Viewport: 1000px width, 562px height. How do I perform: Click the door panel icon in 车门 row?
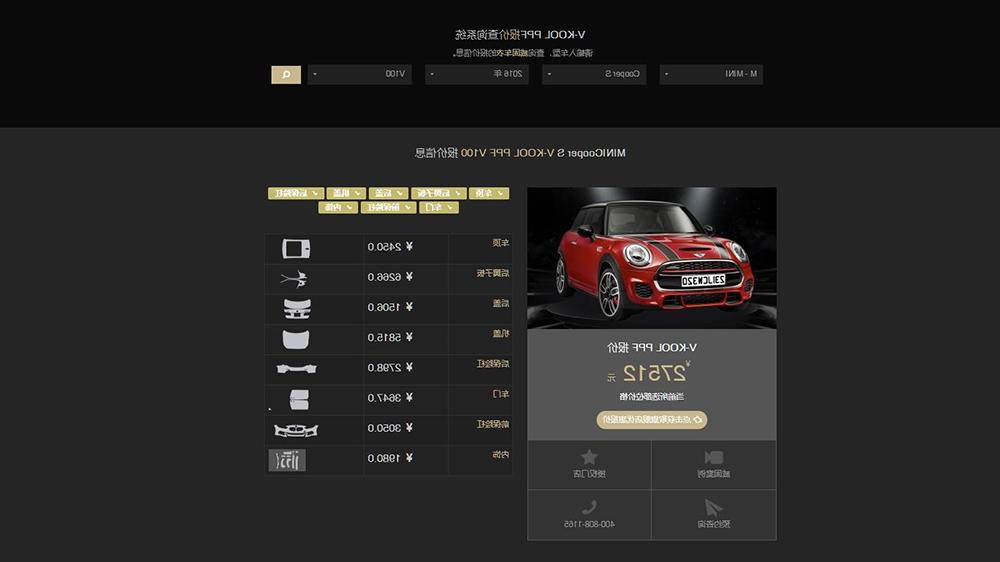pyautogui.click(x=299, y=399)
